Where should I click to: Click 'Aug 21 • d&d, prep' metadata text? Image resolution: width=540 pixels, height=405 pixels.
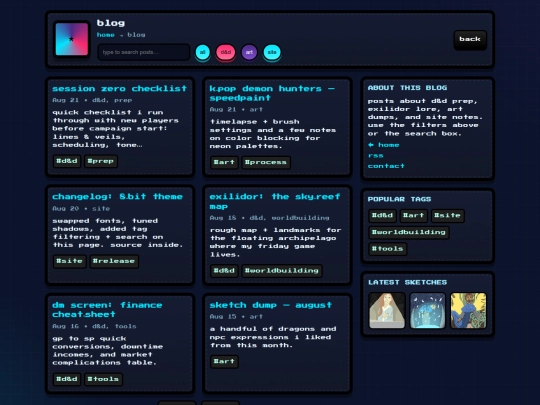click(x=92, y=100)
